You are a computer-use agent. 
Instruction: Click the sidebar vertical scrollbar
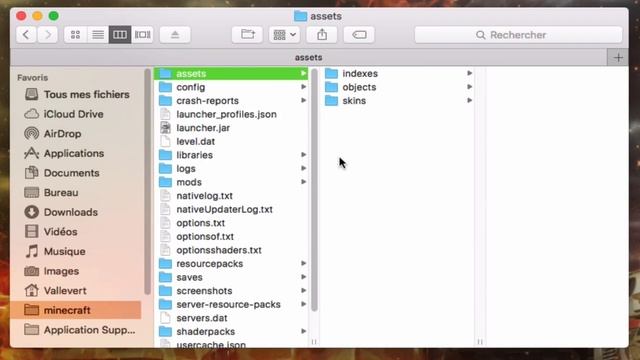click(x=147, y=181)
